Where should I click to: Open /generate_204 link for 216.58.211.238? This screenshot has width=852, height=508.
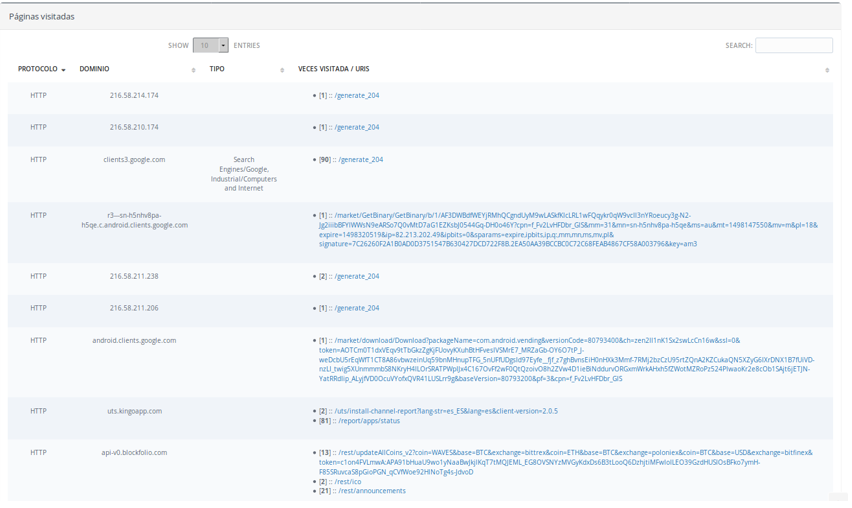[x=357, y=277]
